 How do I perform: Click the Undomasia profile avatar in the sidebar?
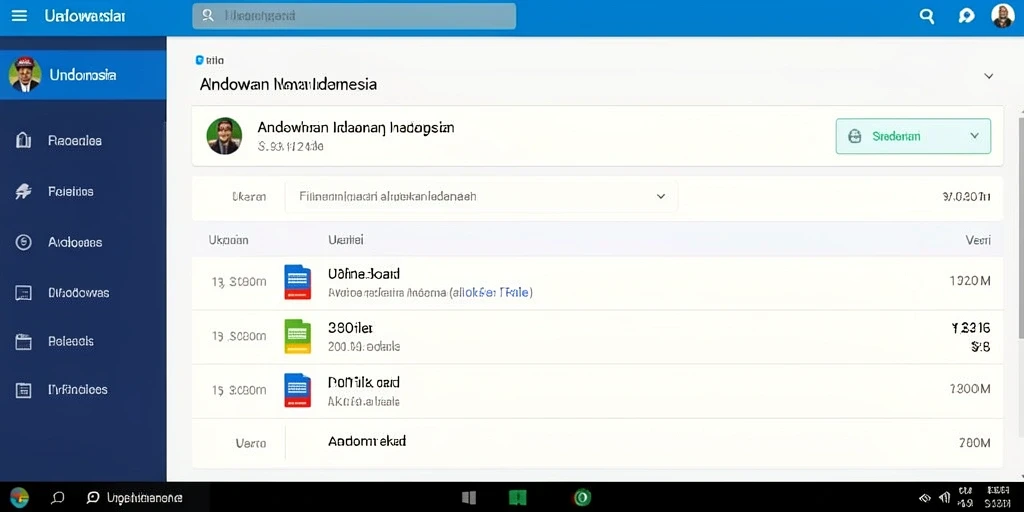click(25, 74)
